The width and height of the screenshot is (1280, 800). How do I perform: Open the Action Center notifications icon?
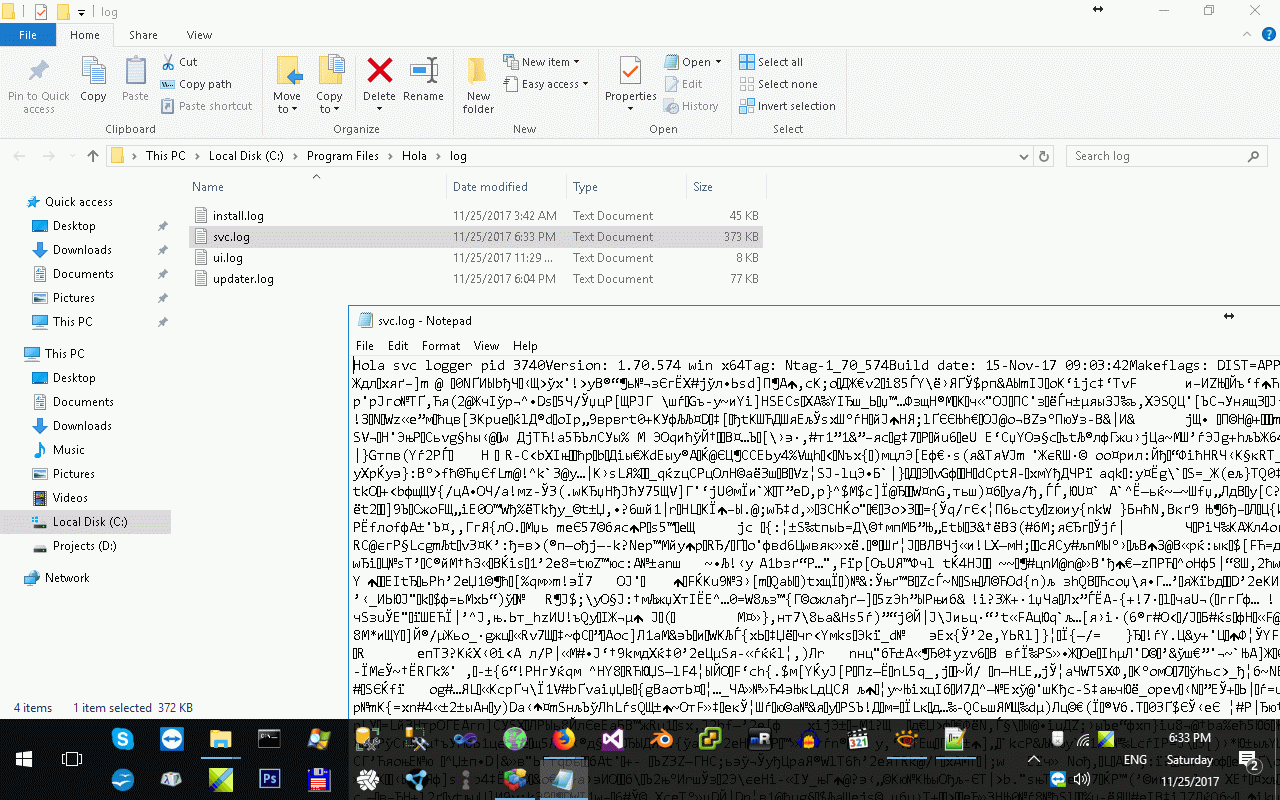1248,760
